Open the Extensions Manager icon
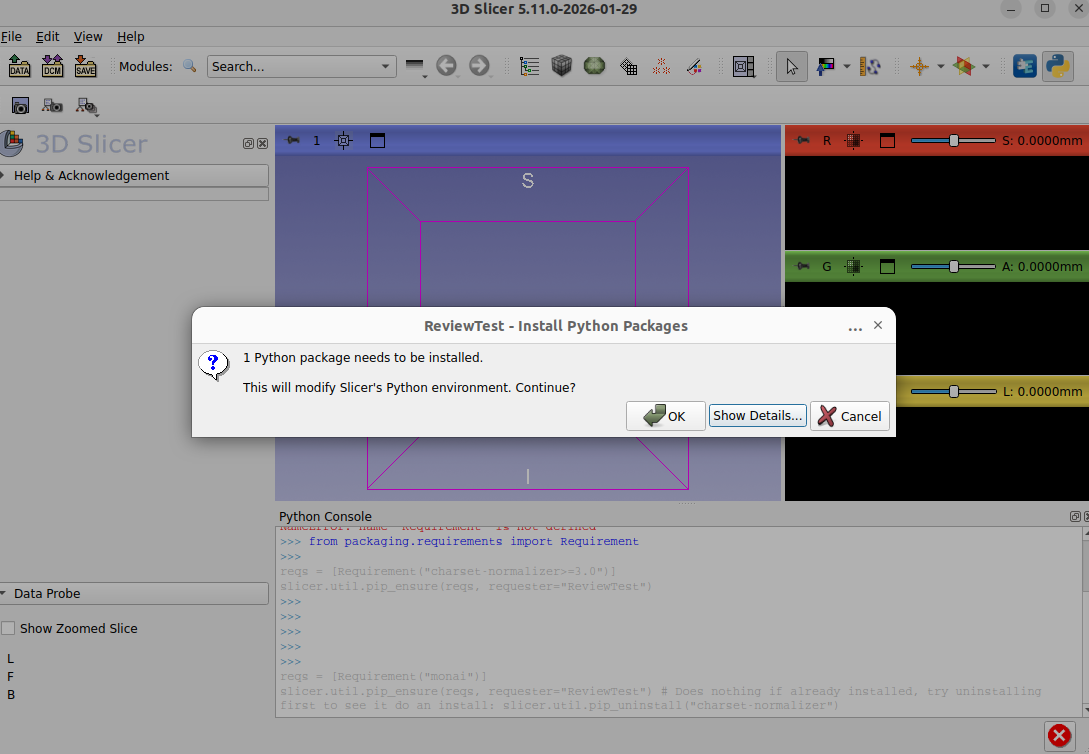The width and height of the screenshot is (1089, 754). 1024,66
